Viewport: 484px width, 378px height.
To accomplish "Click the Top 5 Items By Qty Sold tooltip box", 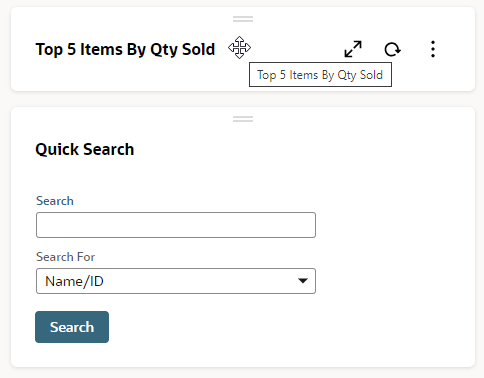I will [x=320, y=75].
